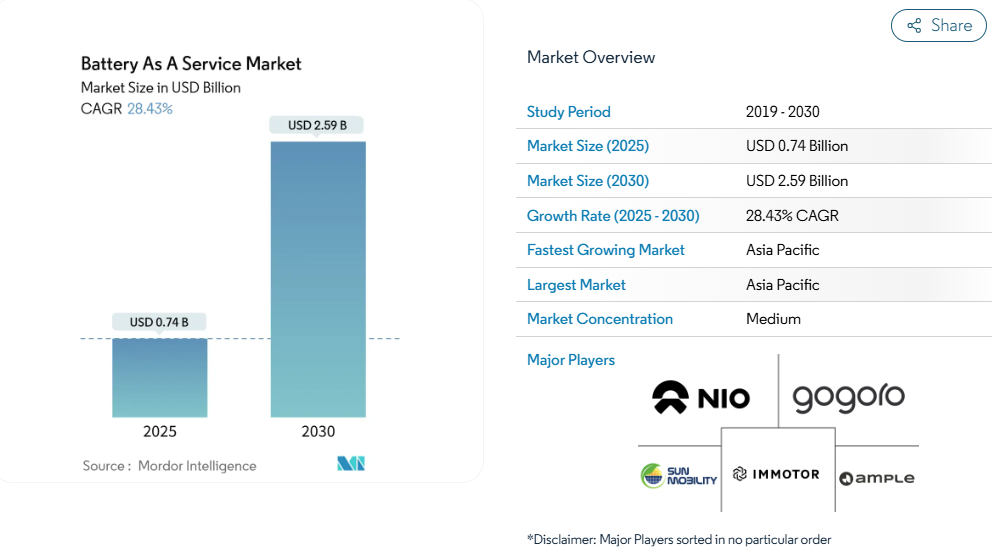Select the Market Size (2025) row label
The image size is (992, 557).
(x=588, y=146)
